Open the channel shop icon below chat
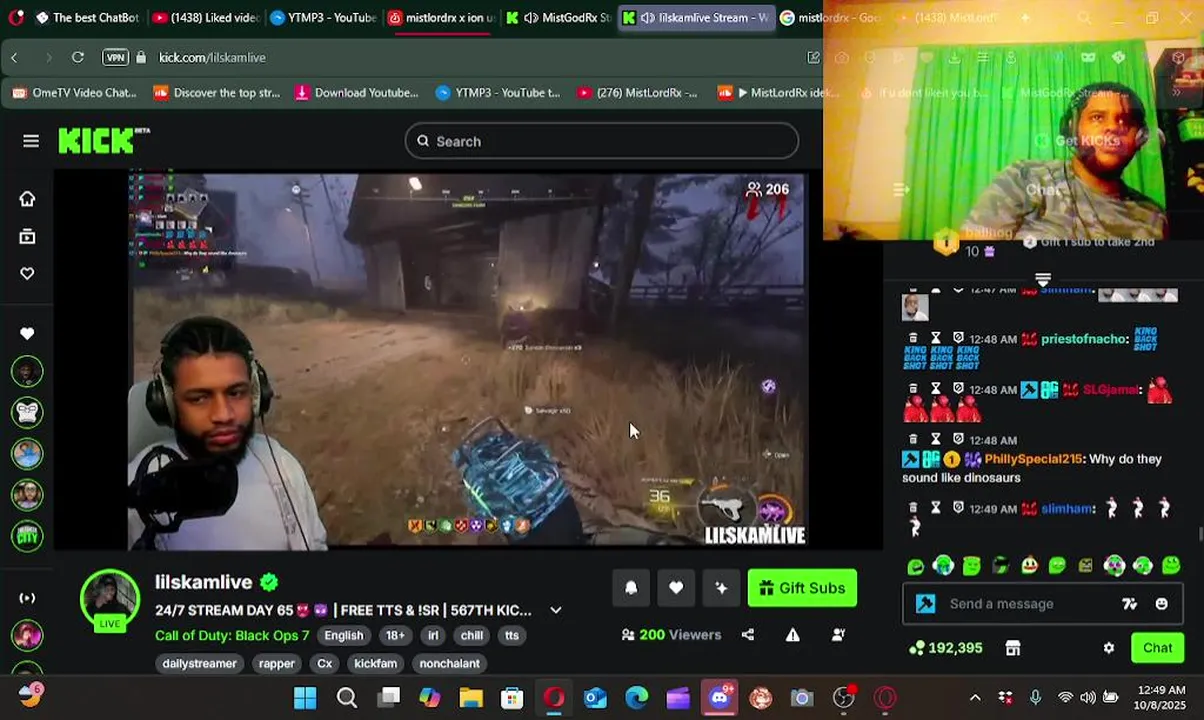The width and height of the screenshot is (1204, 720). click(x=1013, y=648)
